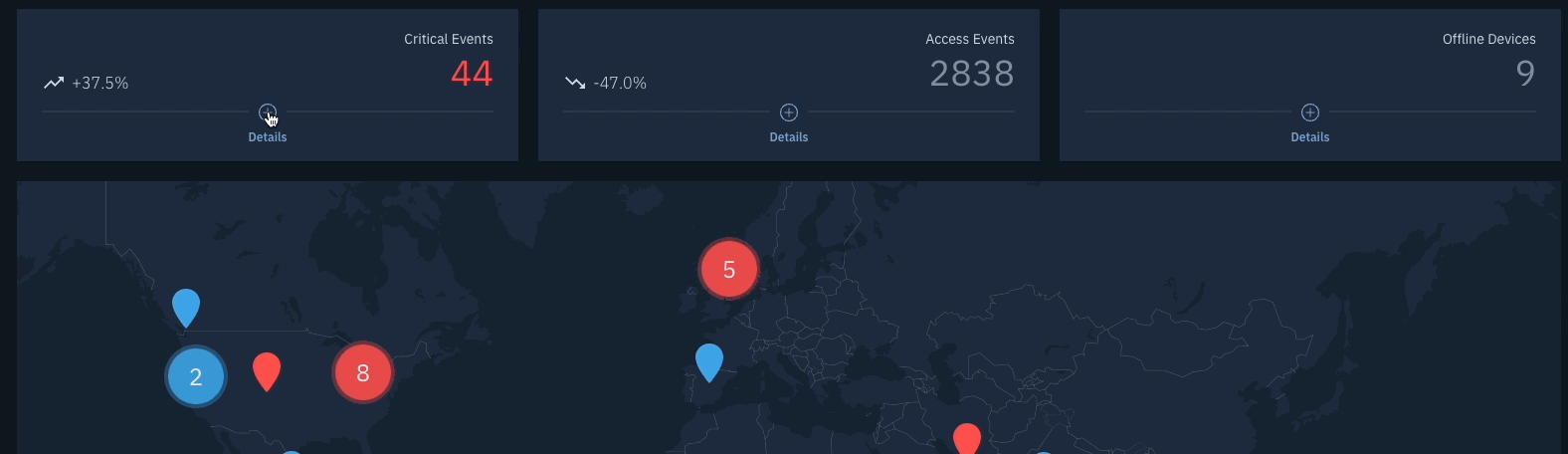Open Details link under Access Events
1568x454 pixels.
789,137
